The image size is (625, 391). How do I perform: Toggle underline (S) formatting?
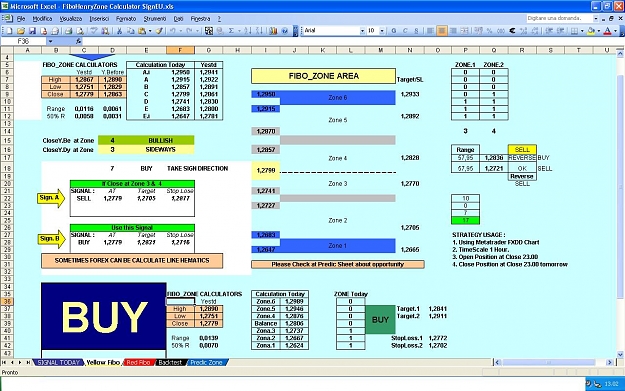click(416, 31)
